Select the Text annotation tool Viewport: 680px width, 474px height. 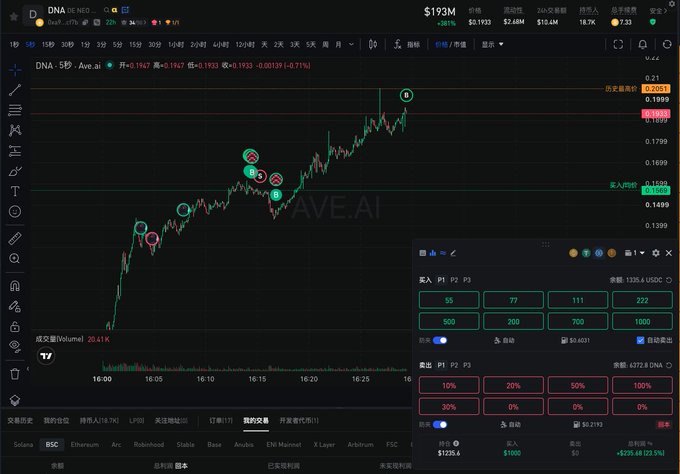click(x=15, y=191)
